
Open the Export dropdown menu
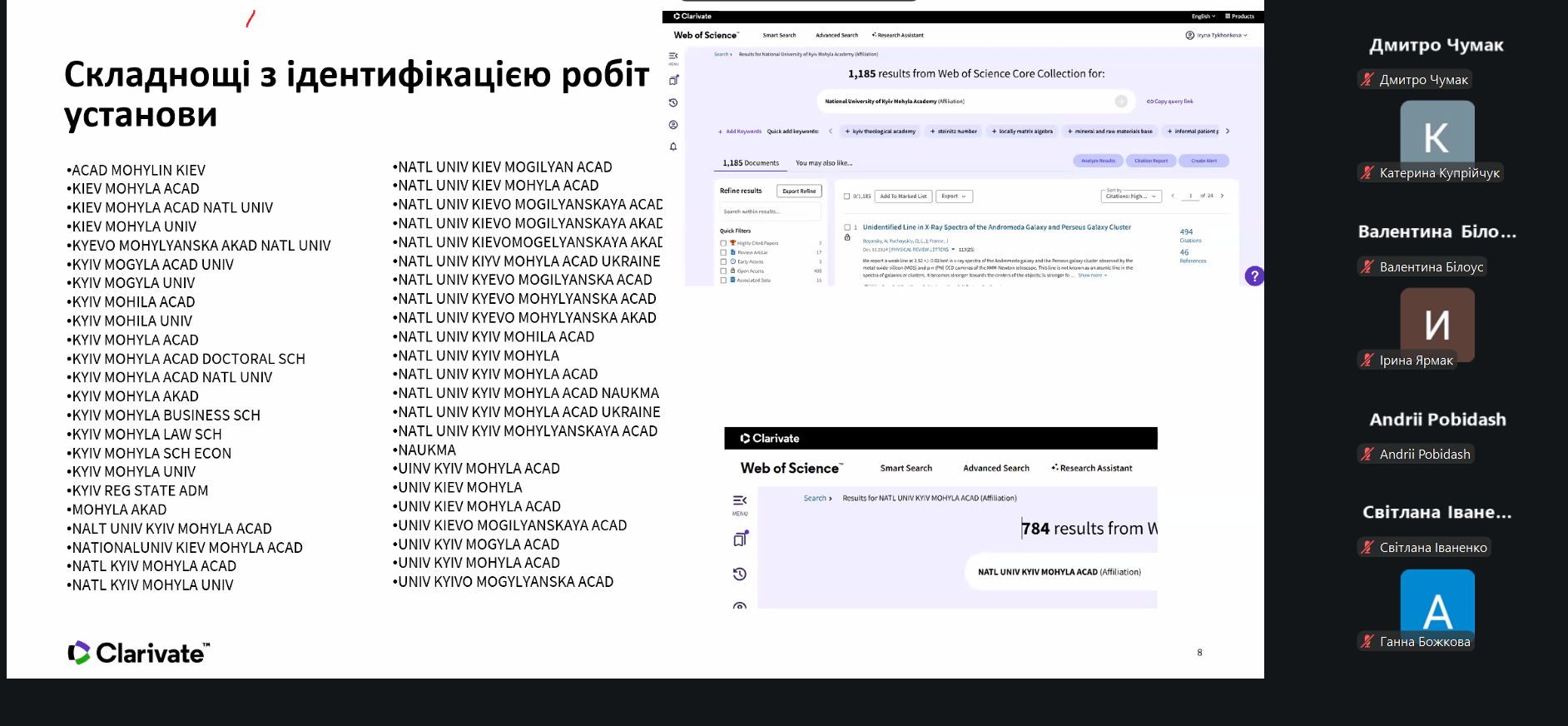pos(954,196)
